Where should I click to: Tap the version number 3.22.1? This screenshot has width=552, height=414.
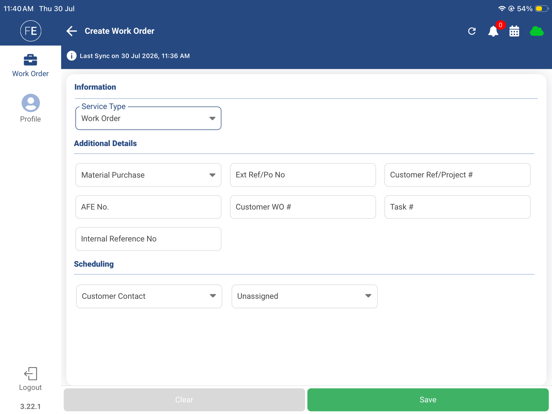[x=30, y=406]
